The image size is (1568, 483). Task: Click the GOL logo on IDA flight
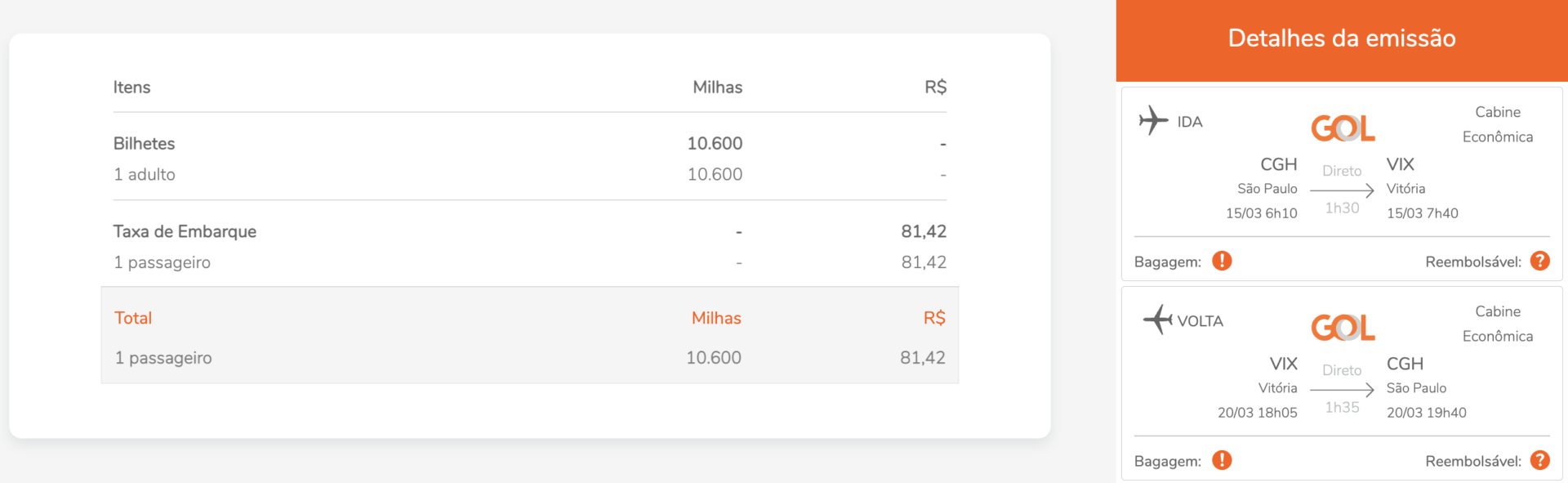[x=1343, y=127]
